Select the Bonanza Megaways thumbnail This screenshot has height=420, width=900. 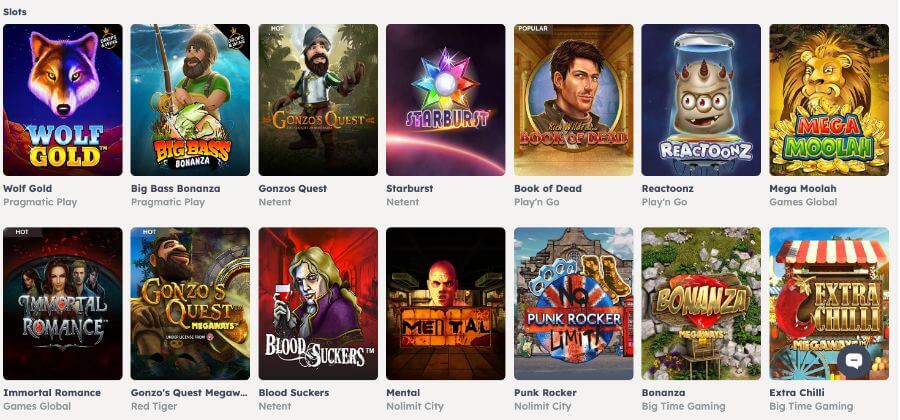click(x=701, y=304)
